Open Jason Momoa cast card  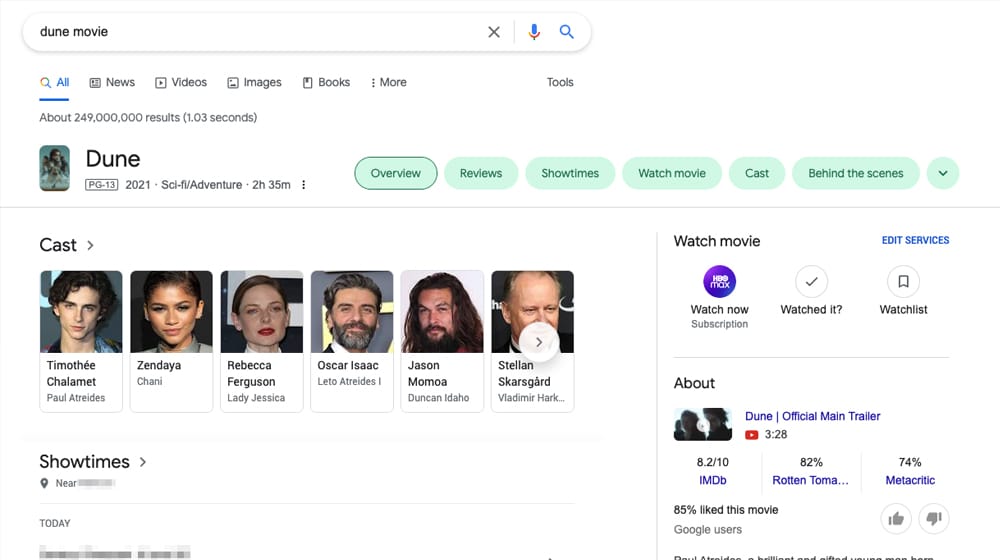tap(442, 341)
